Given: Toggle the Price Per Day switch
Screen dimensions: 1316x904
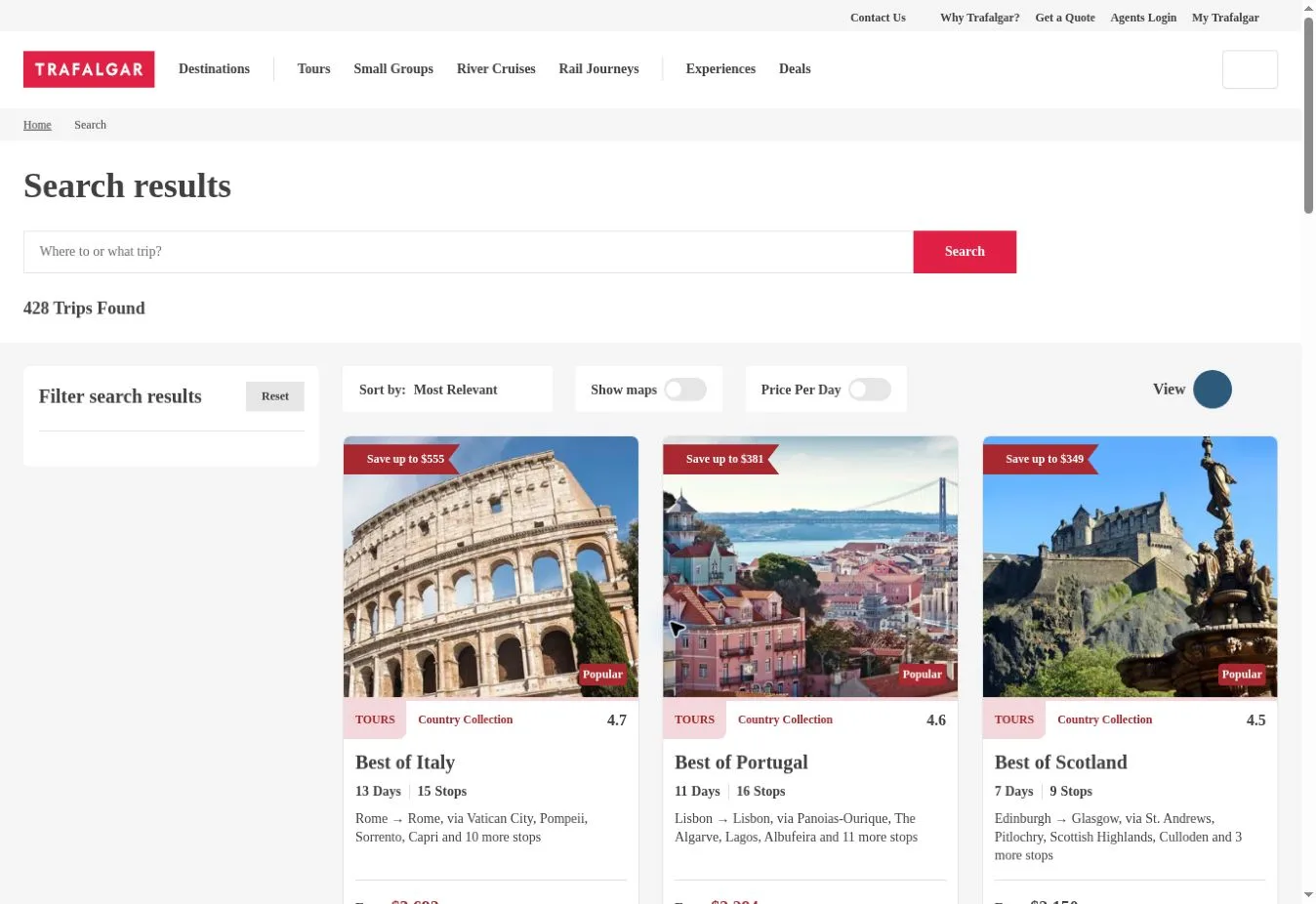Looking at the screenshot, I should (869, 390).
